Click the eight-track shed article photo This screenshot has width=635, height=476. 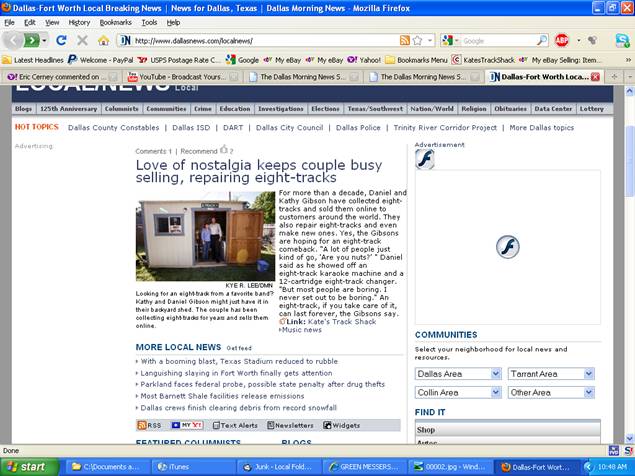[205, 237]
